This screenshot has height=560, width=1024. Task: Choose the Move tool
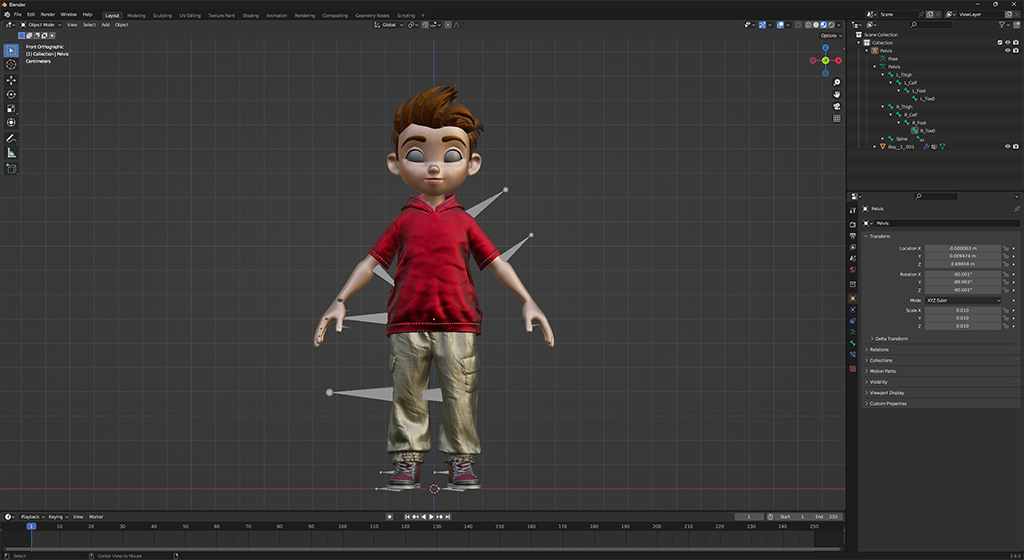[x=11, y=80]
